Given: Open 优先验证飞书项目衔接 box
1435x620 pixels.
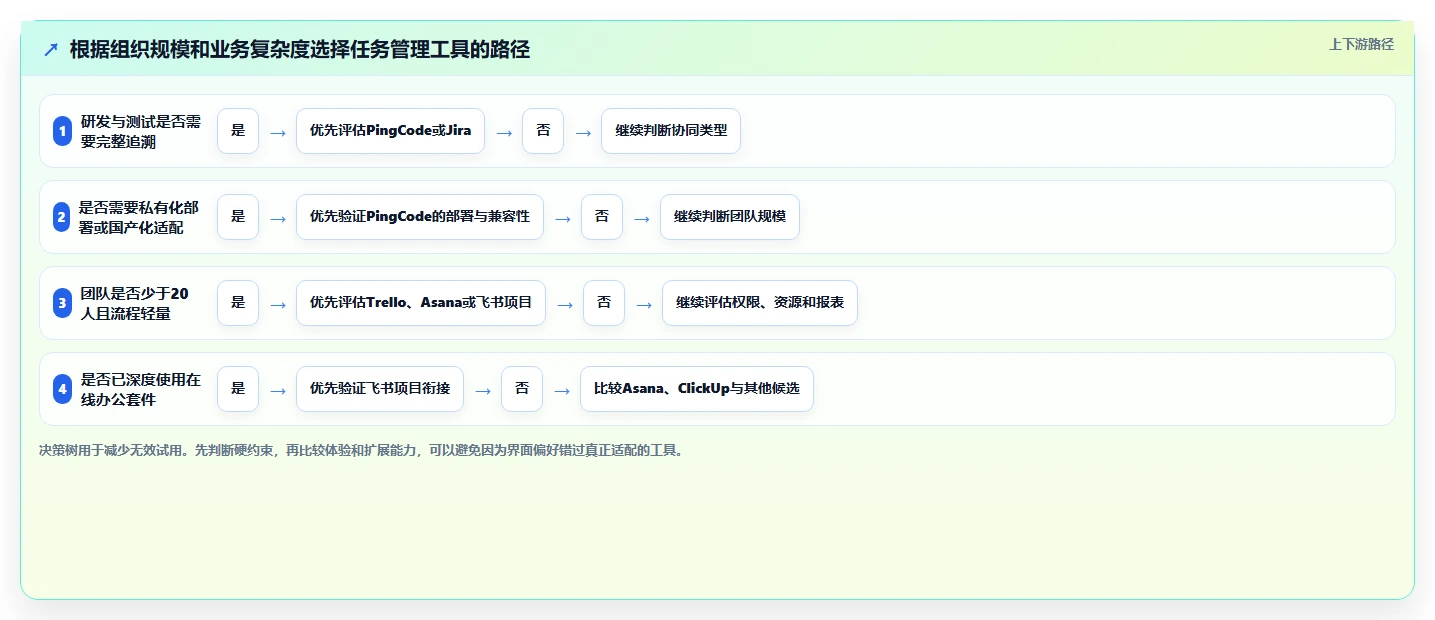Looking at the screenshot, I should [380, 389].
